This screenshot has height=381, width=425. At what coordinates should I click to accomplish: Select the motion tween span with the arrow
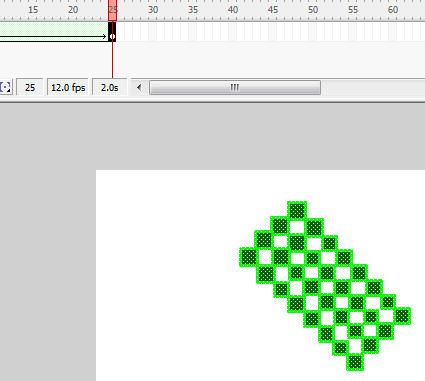click(54, 32)
